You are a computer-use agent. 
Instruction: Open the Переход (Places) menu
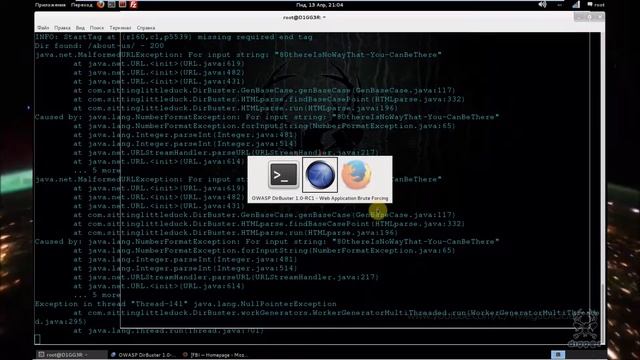pyautogui.click(x=82, y=5)
